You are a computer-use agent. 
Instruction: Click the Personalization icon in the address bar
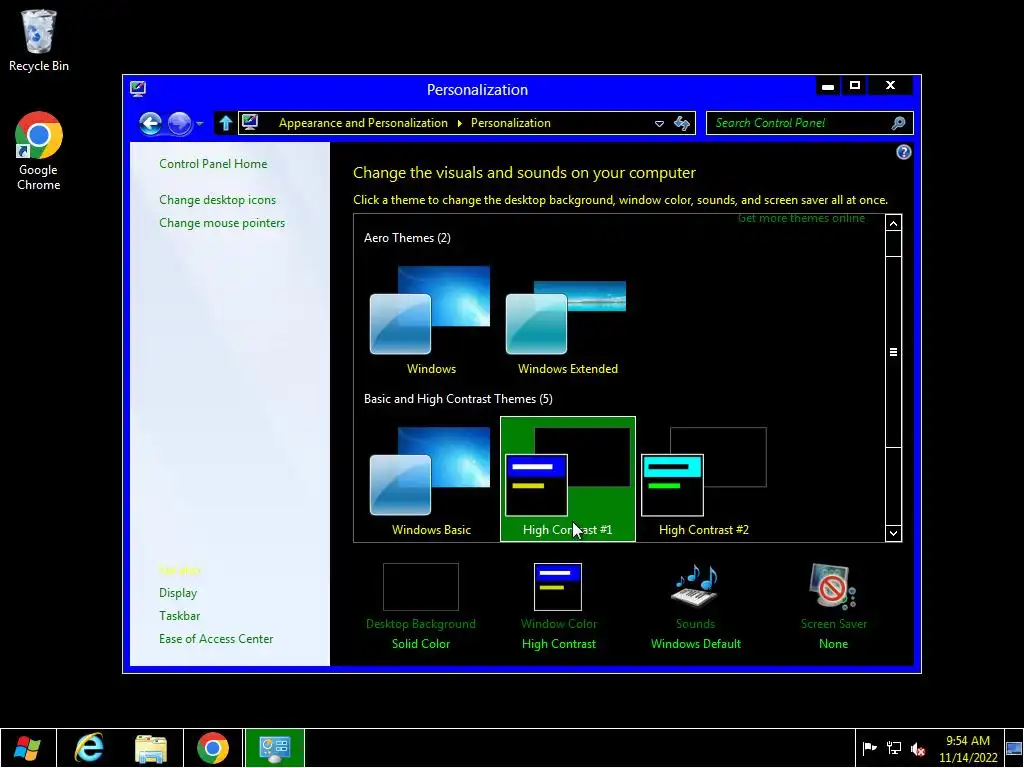250,122
